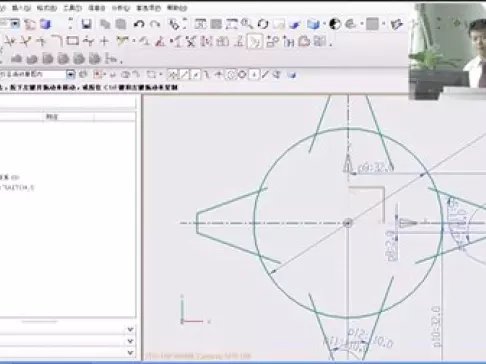Toggle the quadrant point snap circle icon
Viewport: 486px width, 364px height.
[x=242, y=75]
